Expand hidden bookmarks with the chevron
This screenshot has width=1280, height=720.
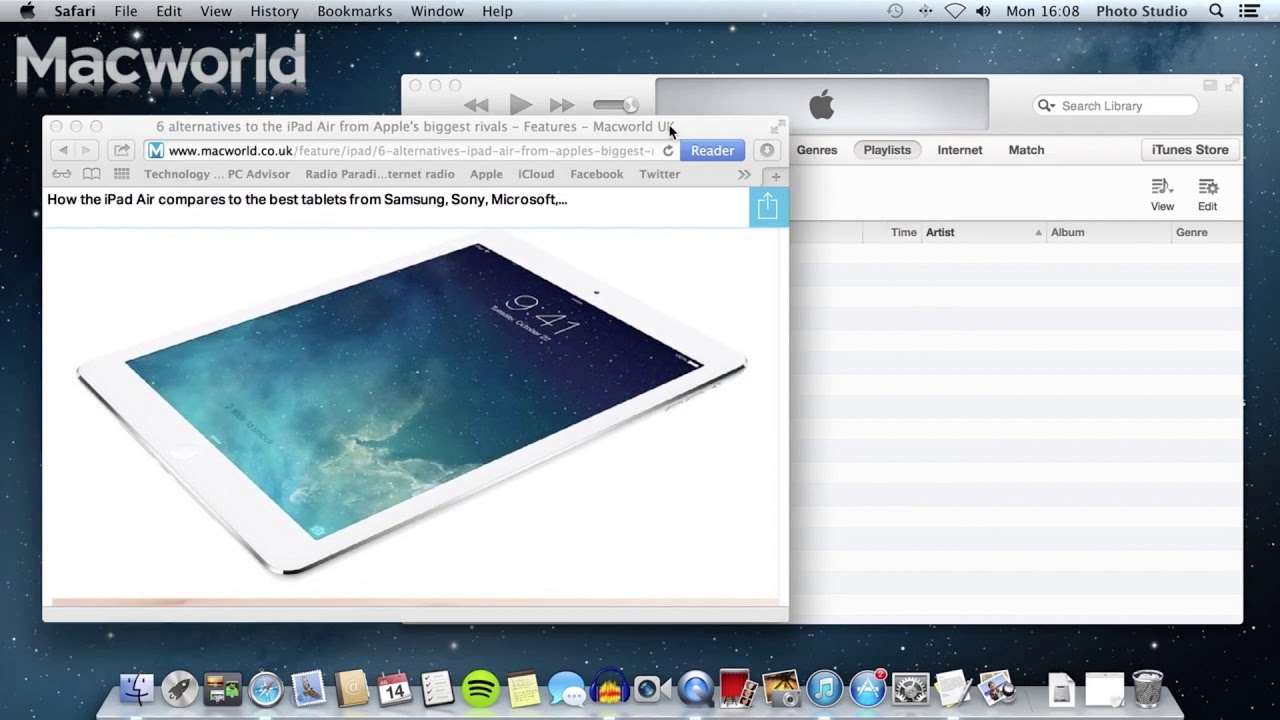pos(744,175)
